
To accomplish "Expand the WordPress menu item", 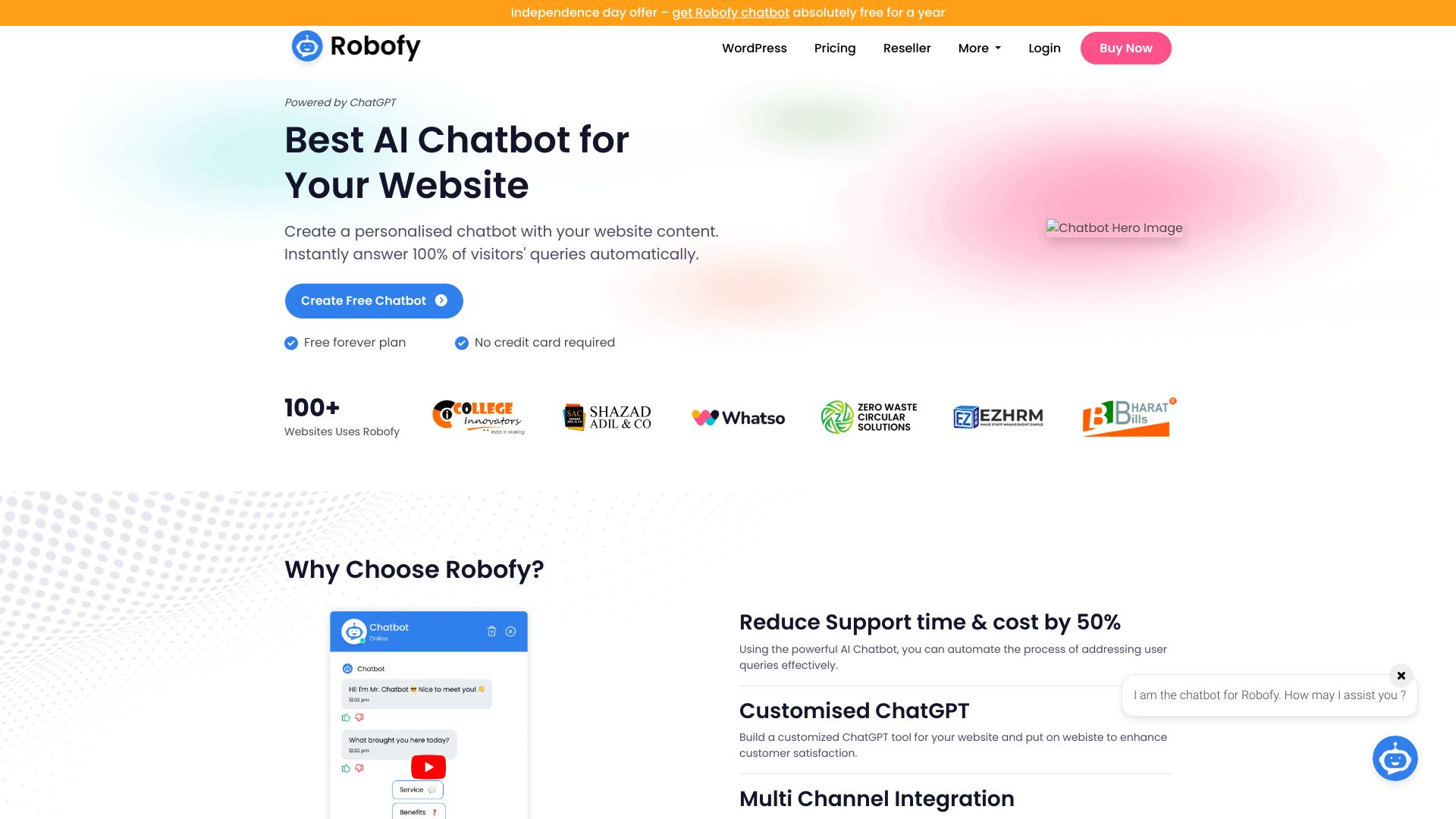I will click(x=754, y=48).
